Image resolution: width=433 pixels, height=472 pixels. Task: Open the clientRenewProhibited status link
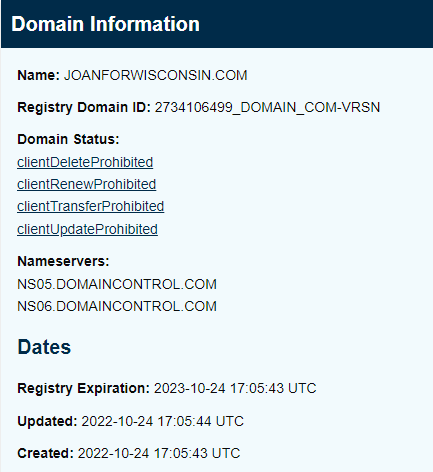click(x=87, y=184)
